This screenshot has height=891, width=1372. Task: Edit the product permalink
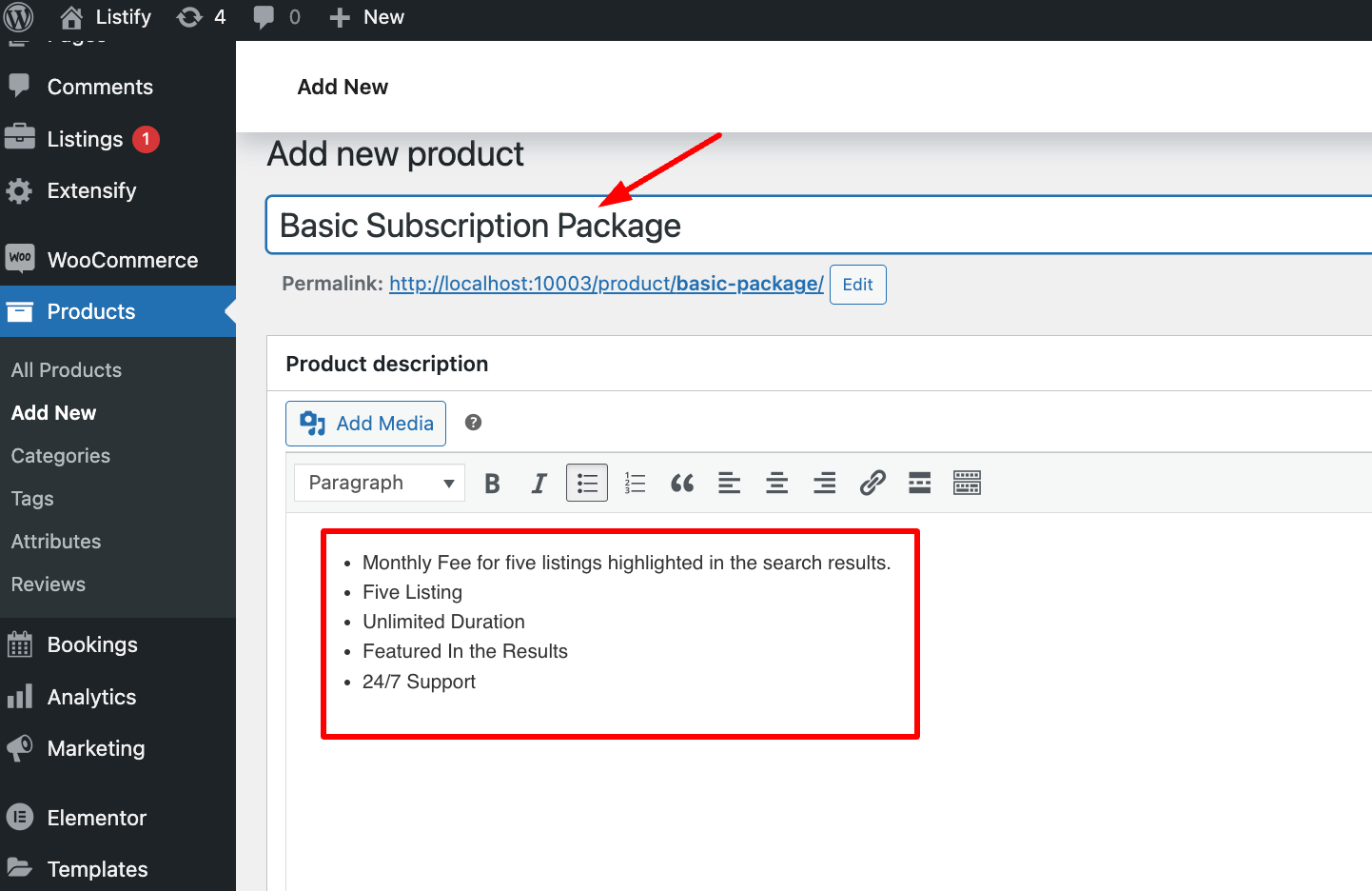(857, 284)
